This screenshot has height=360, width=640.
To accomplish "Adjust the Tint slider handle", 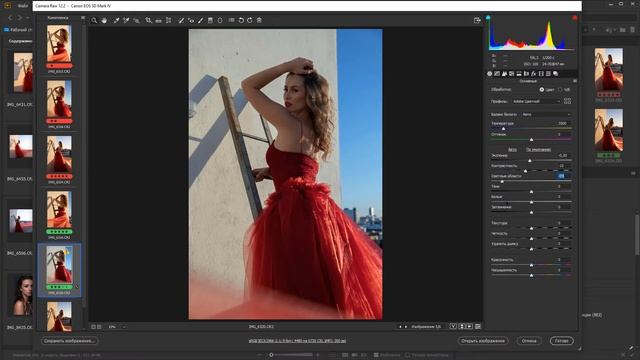I will (531, 140).
